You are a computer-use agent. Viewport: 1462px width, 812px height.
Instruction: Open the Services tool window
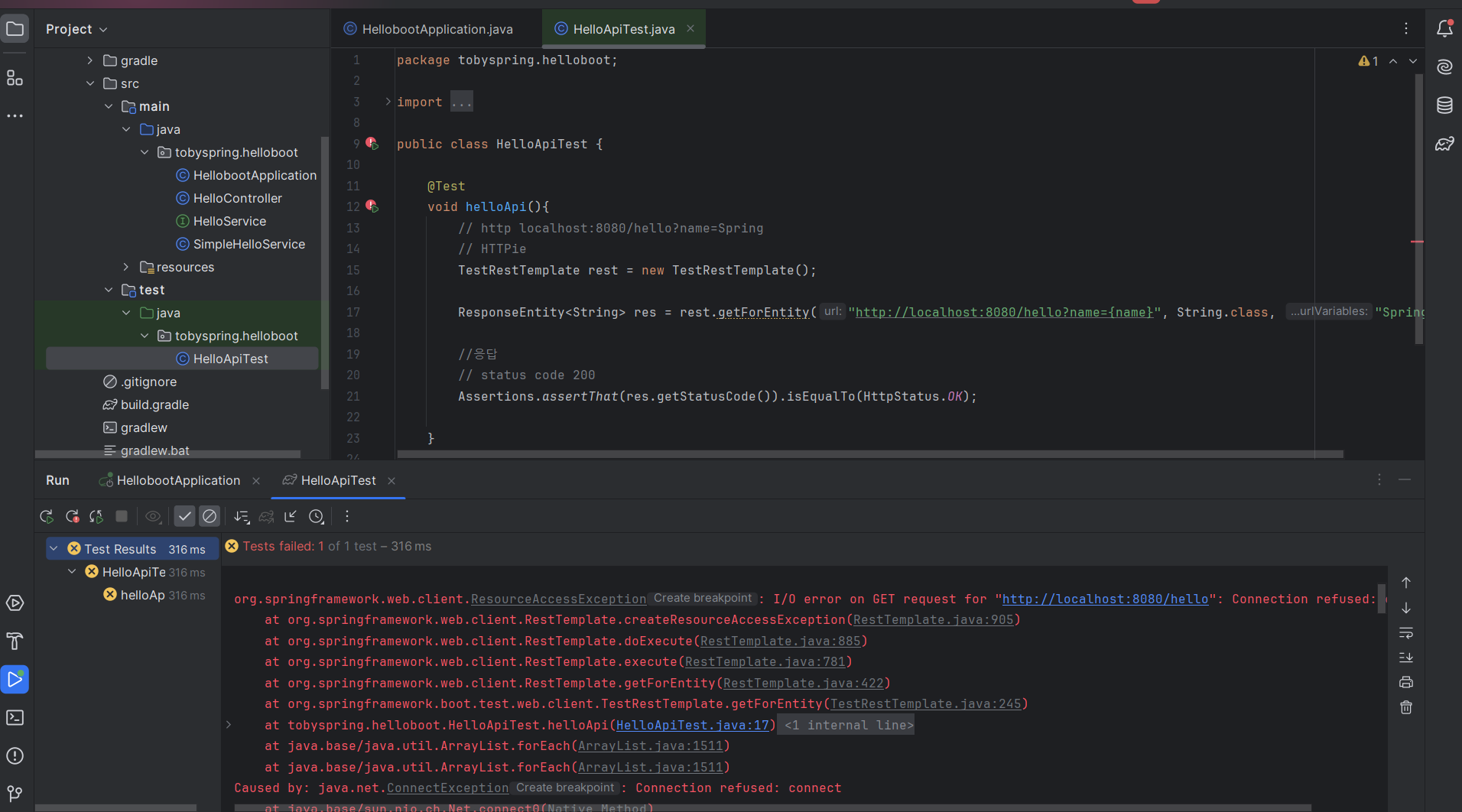(15, 603)
